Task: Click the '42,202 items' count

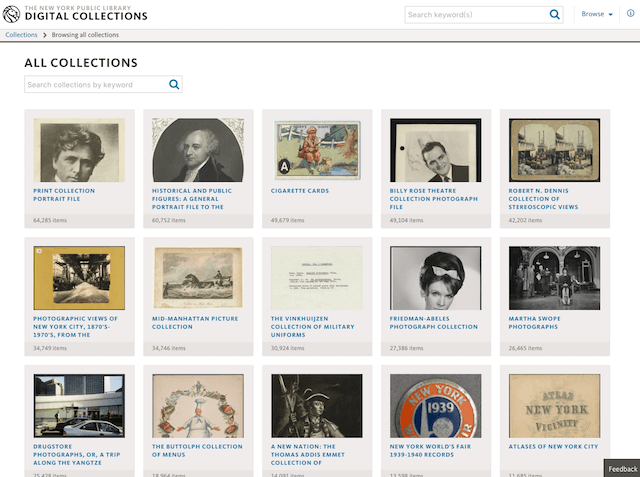Action: point(525,220)
